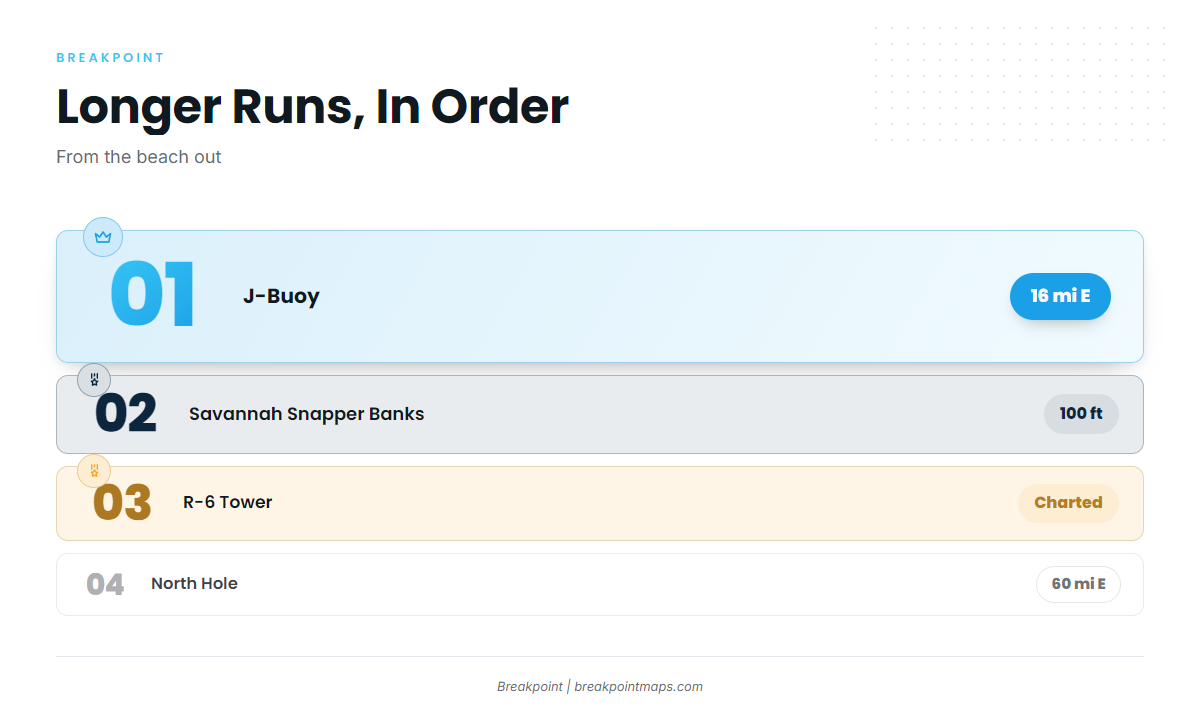Click the bronze medal icon above rank 03
The image size is (1200, 721).
pyautogui.click(x=94, y=471)
